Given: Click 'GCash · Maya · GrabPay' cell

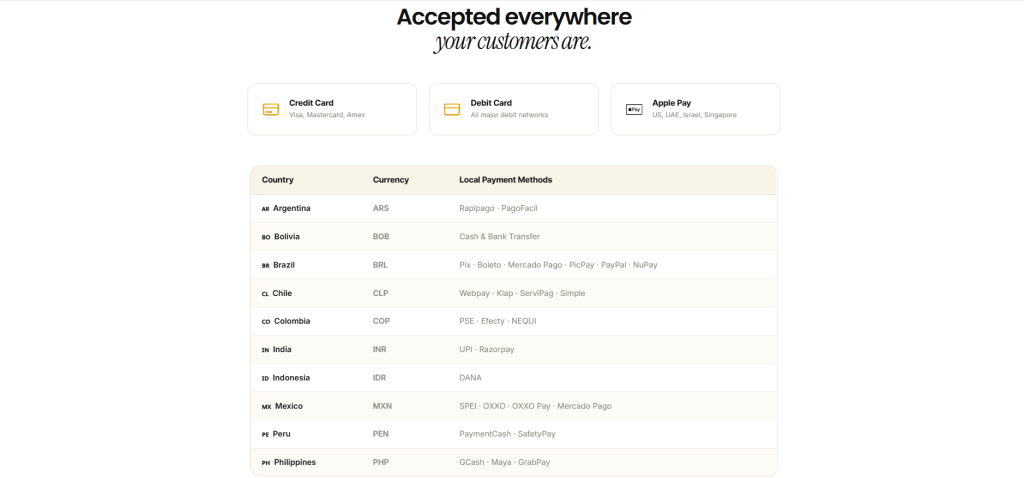Looking at the screenshot, I should tap(505, 462).
